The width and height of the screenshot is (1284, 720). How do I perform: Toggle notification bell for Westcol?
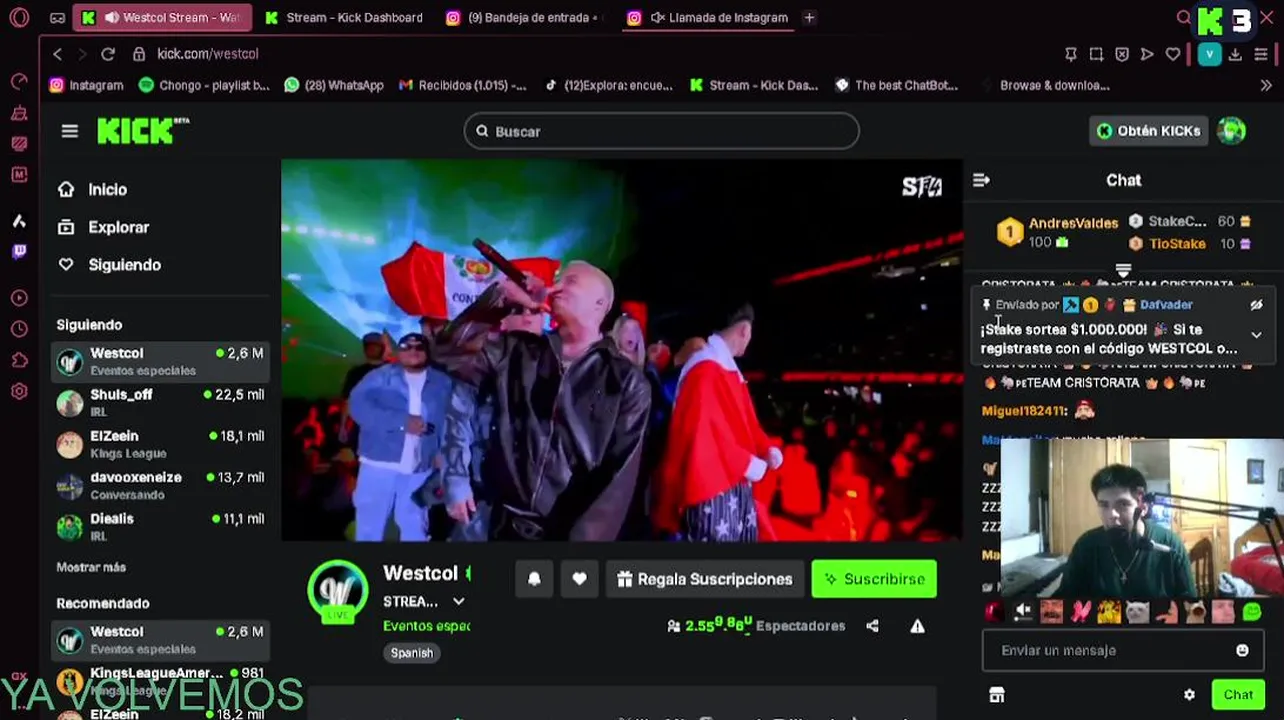coord(534,579)
